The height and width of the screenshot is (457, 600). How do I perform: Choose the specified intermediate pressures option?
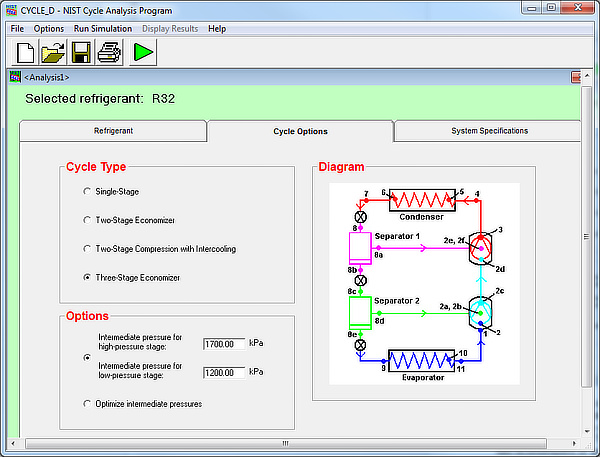pos(87,357)
